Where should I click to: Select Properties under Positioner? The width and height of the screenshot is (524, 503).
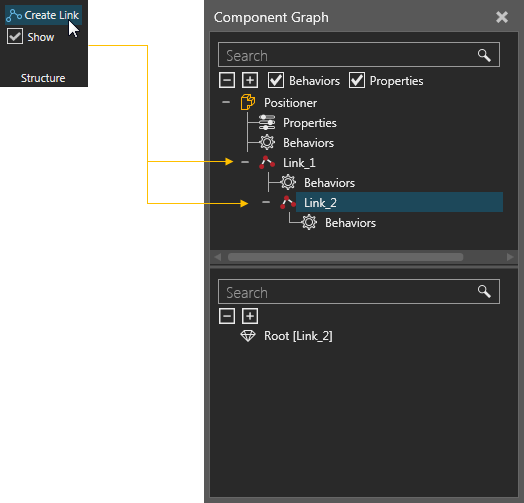309,123
